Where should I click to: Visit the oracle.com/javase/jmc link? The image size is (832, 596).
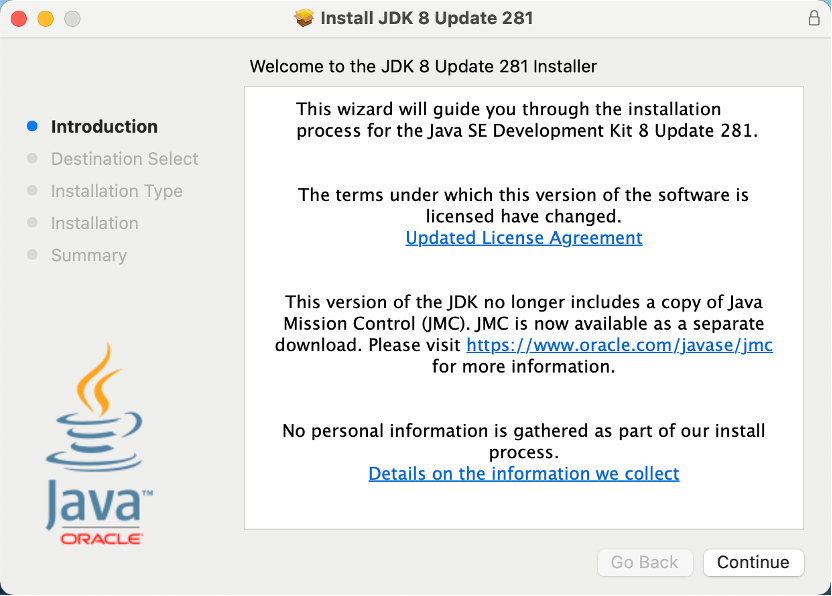(619, 345)
